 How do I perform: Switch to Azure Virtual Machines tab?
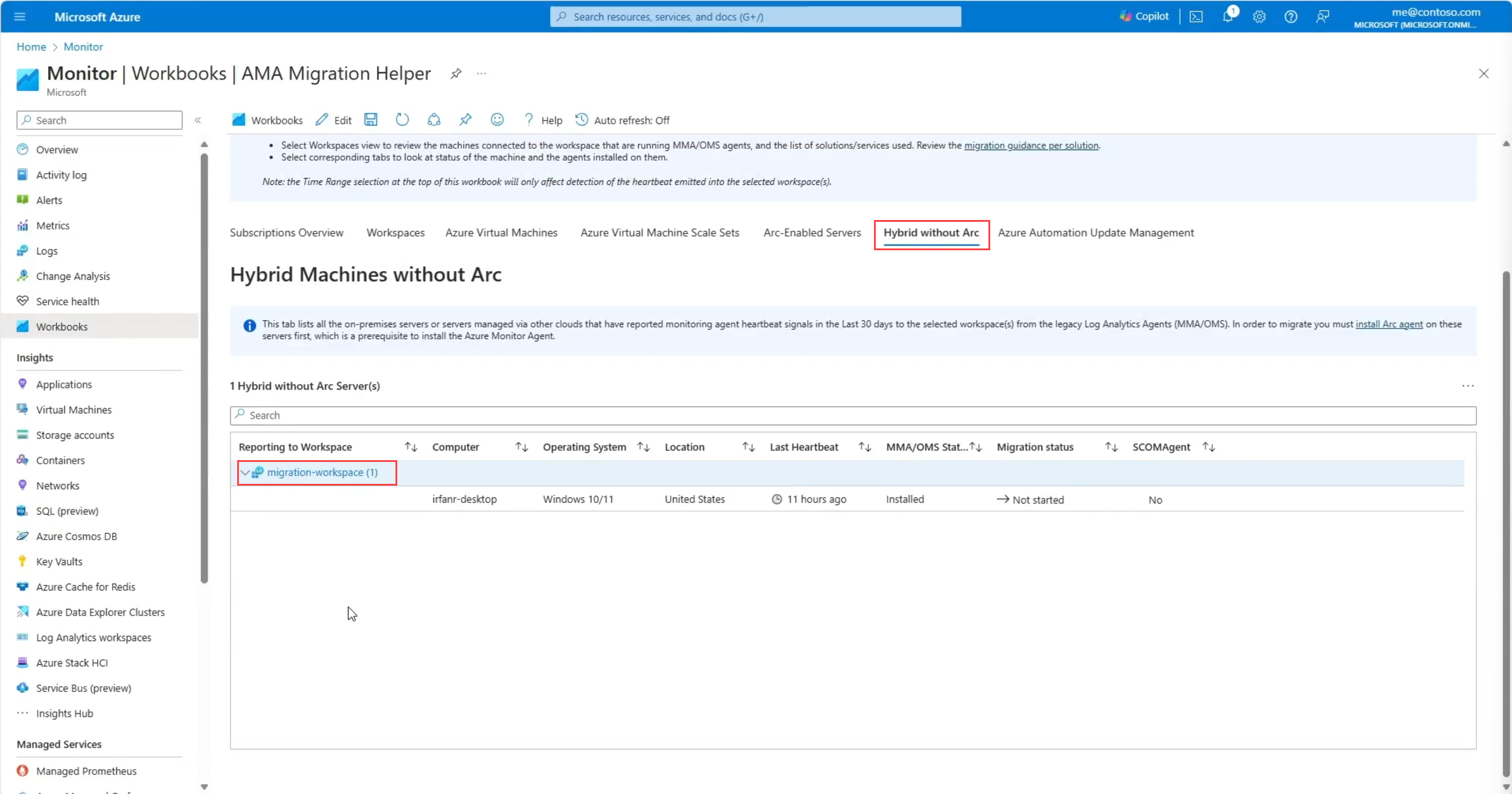[501, 233]
